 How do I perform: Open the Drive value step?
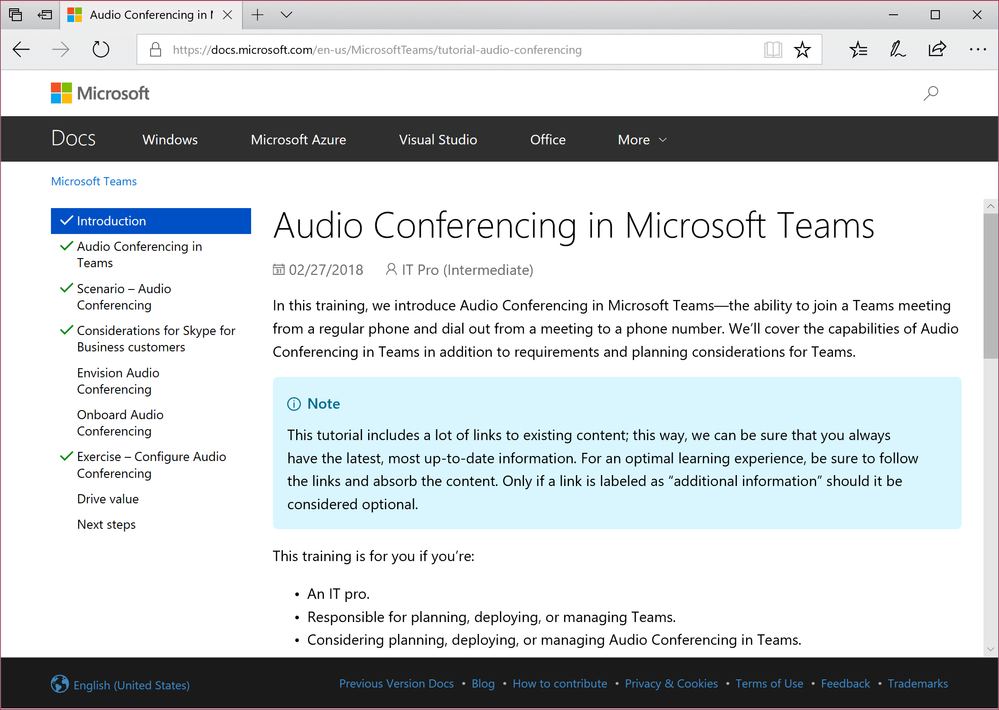(x=108, y=498)
